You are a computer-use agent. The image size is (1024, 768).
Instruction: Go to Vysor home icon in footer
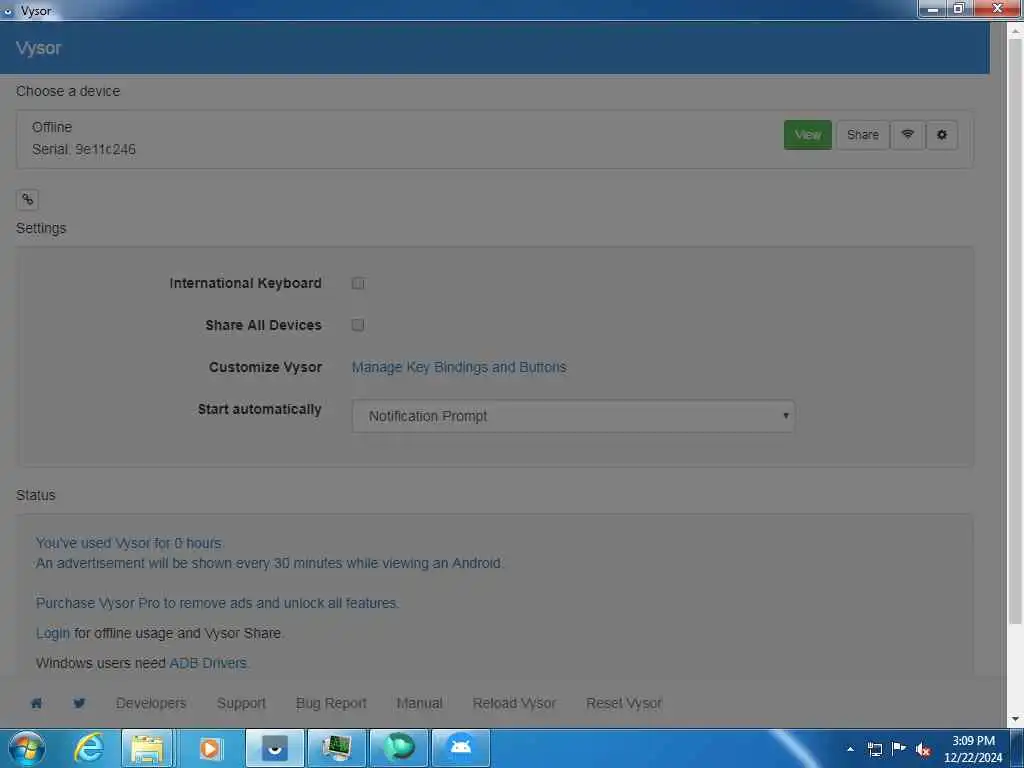tap(37, 703)
